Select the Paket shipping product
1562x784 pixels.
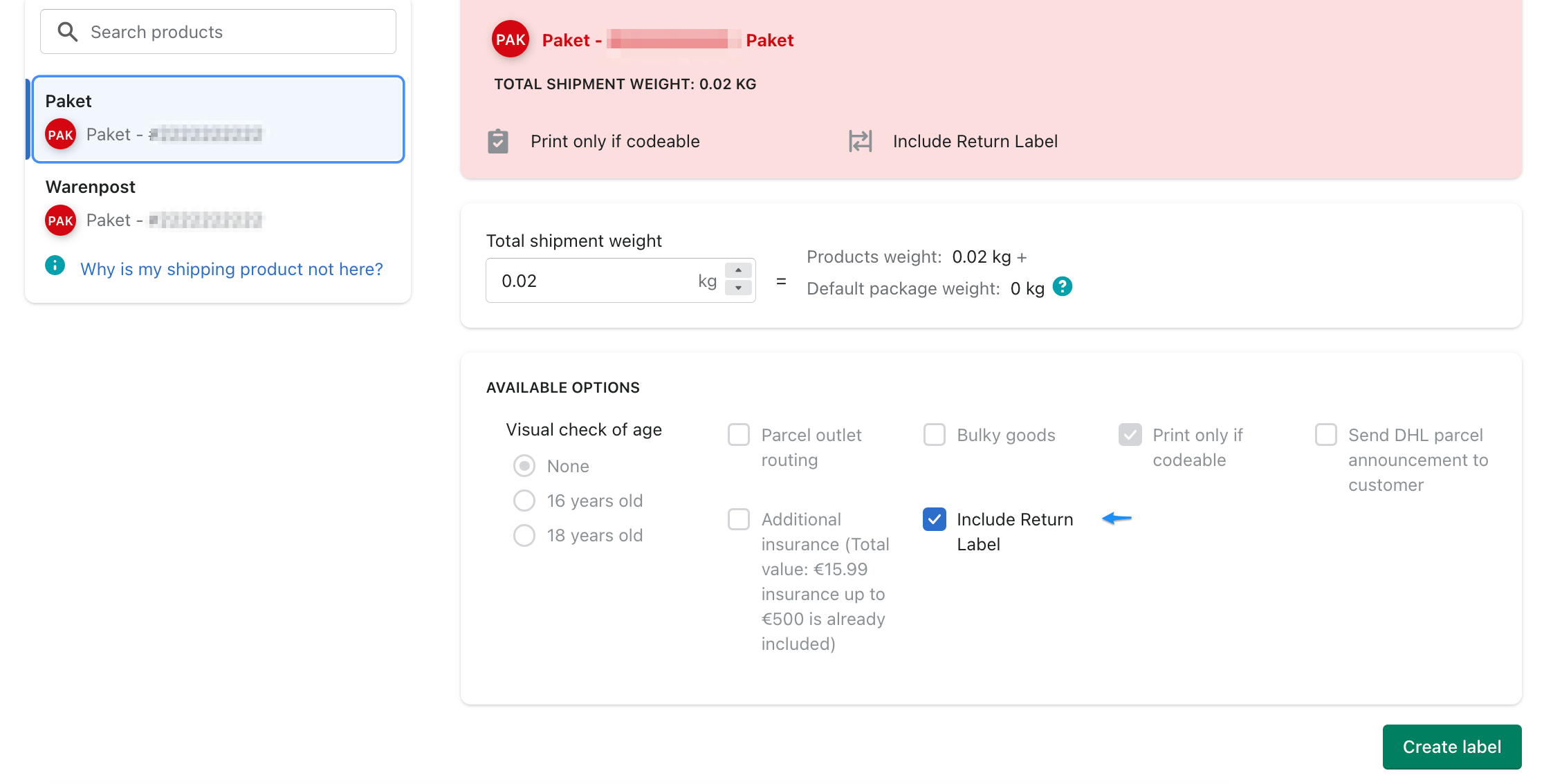[218, 119]
